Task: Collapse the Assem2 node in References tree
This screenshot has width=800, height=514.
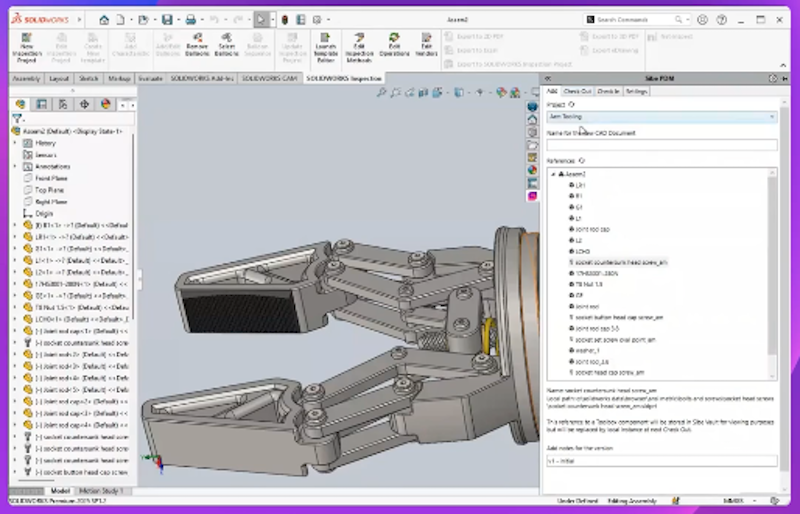Action: [x=552, y=173]
